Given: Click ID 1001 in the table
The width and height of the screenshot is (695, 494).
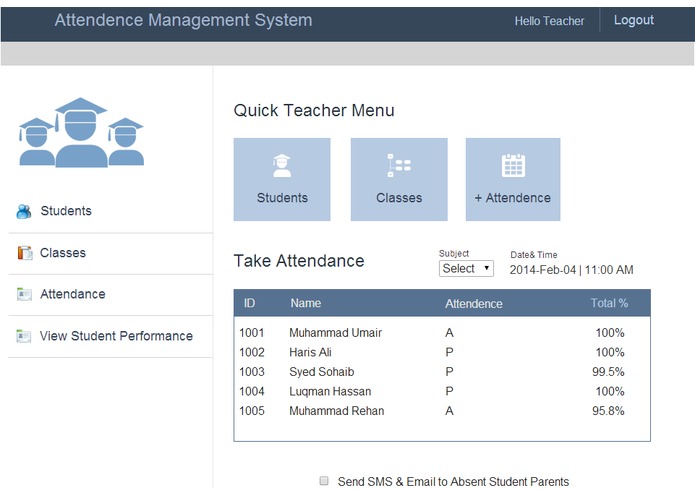Looking at the screenshot, I should (252, 333).
